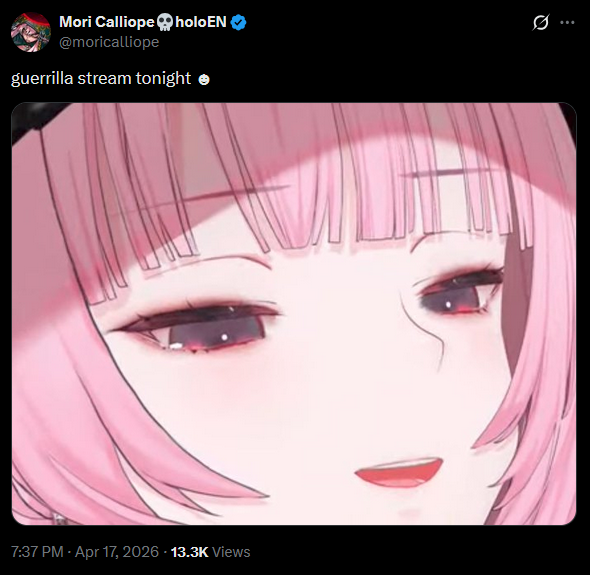The image size is (590, 575).
Task: Click the "guerrilla stream tonight" tweet text
Action: (x=101, y=78)
